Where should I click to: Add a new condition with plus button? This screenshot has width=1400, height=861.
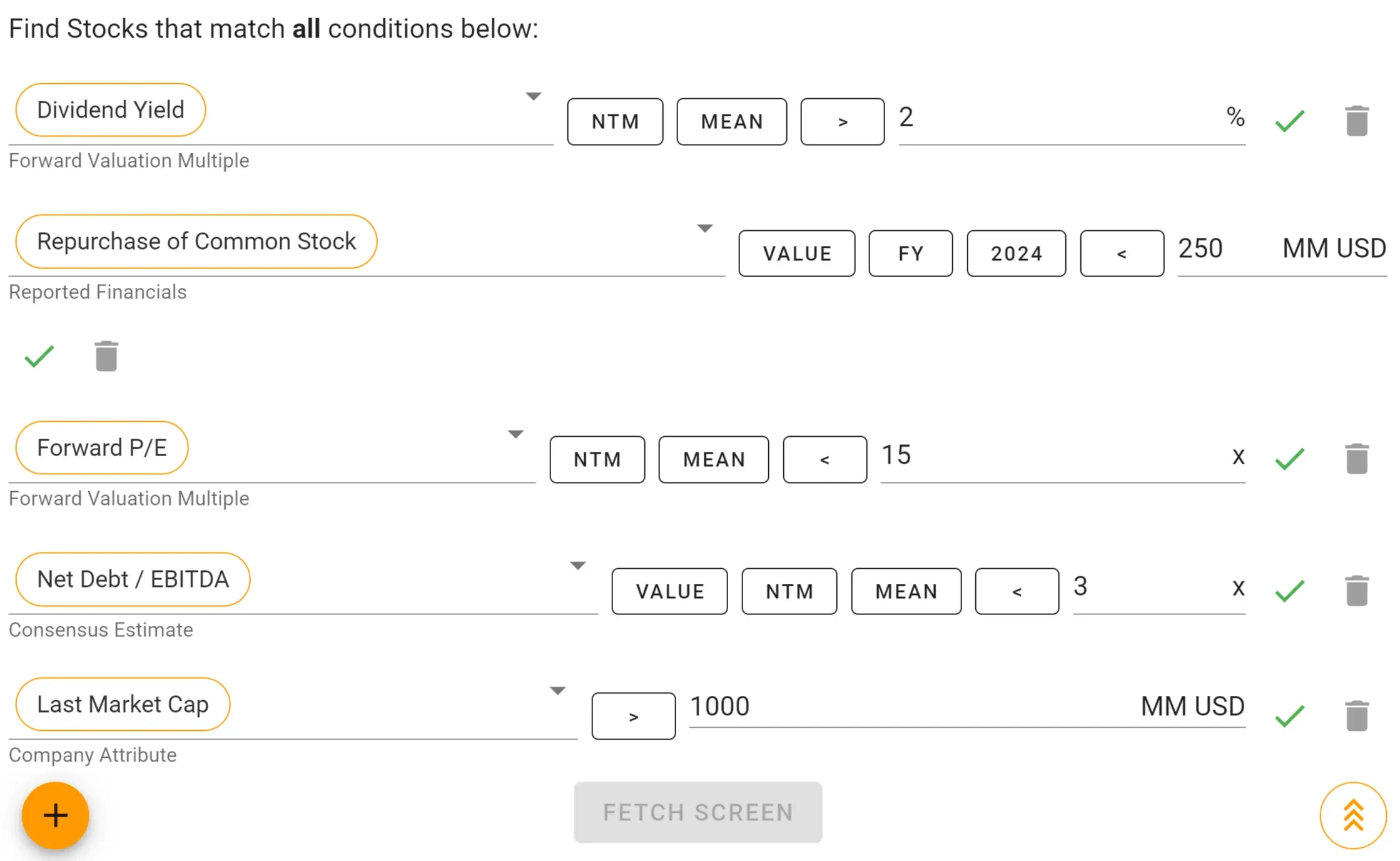56,815
